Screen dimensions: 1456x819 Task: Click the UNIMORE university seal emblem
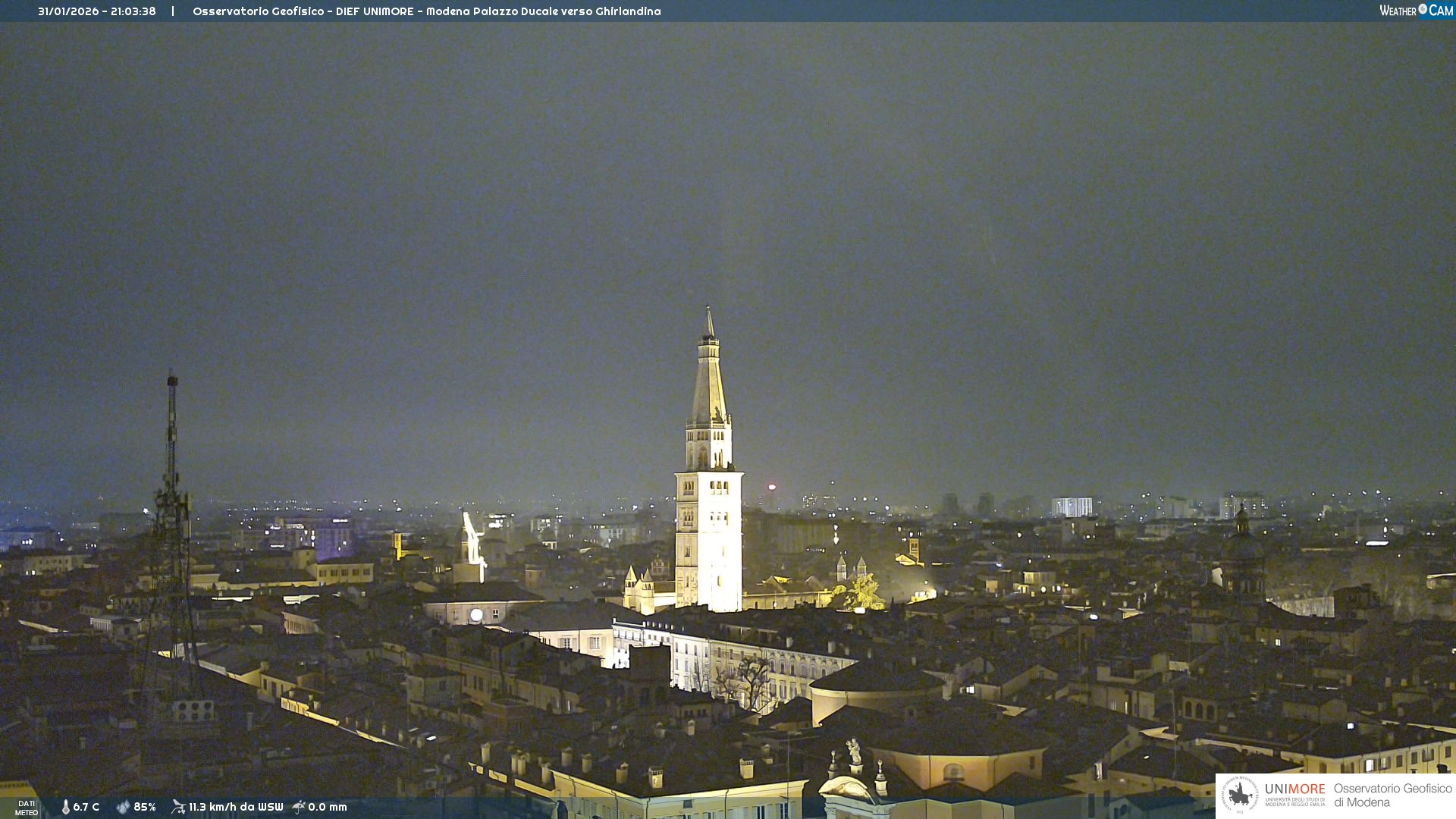1240,795
